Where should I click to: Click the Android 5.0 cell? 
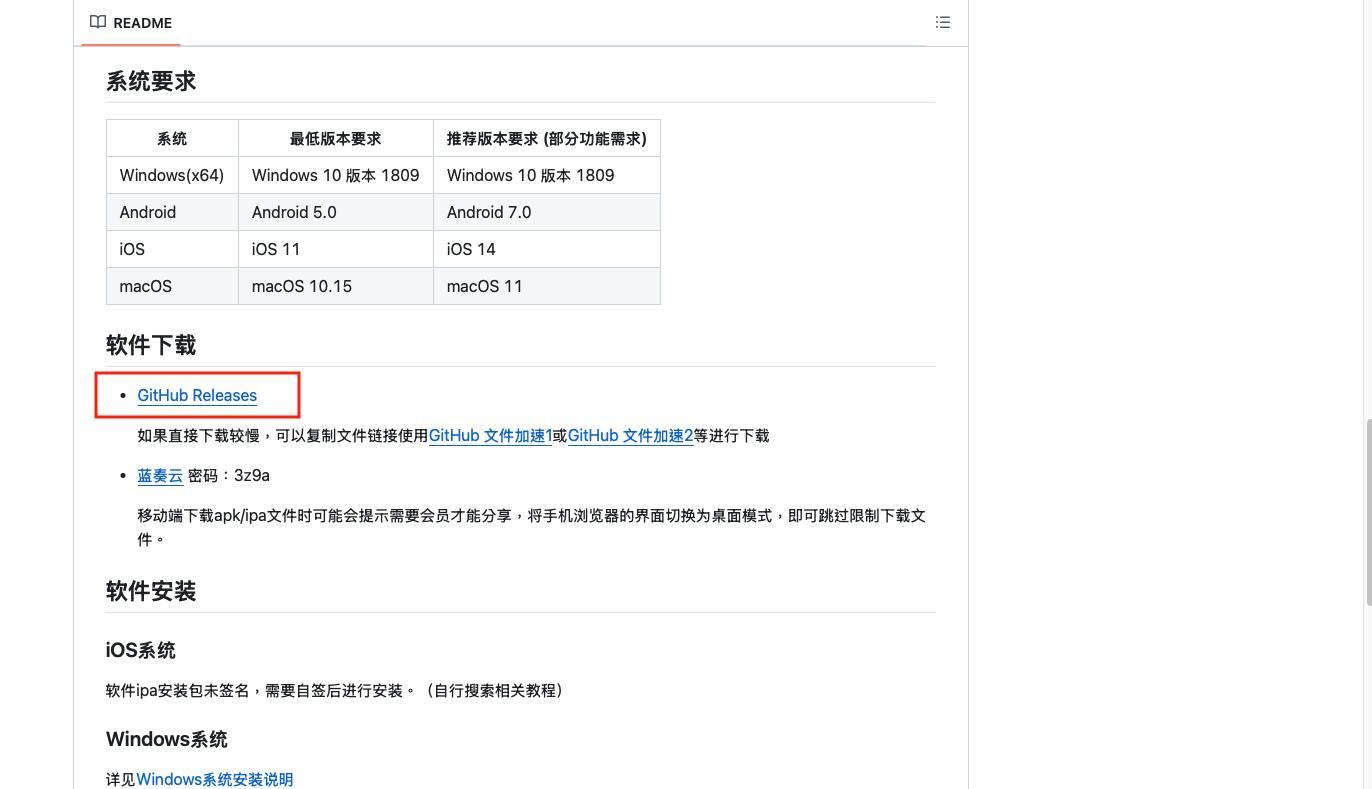pyautogui.click(x=335, y=212)
